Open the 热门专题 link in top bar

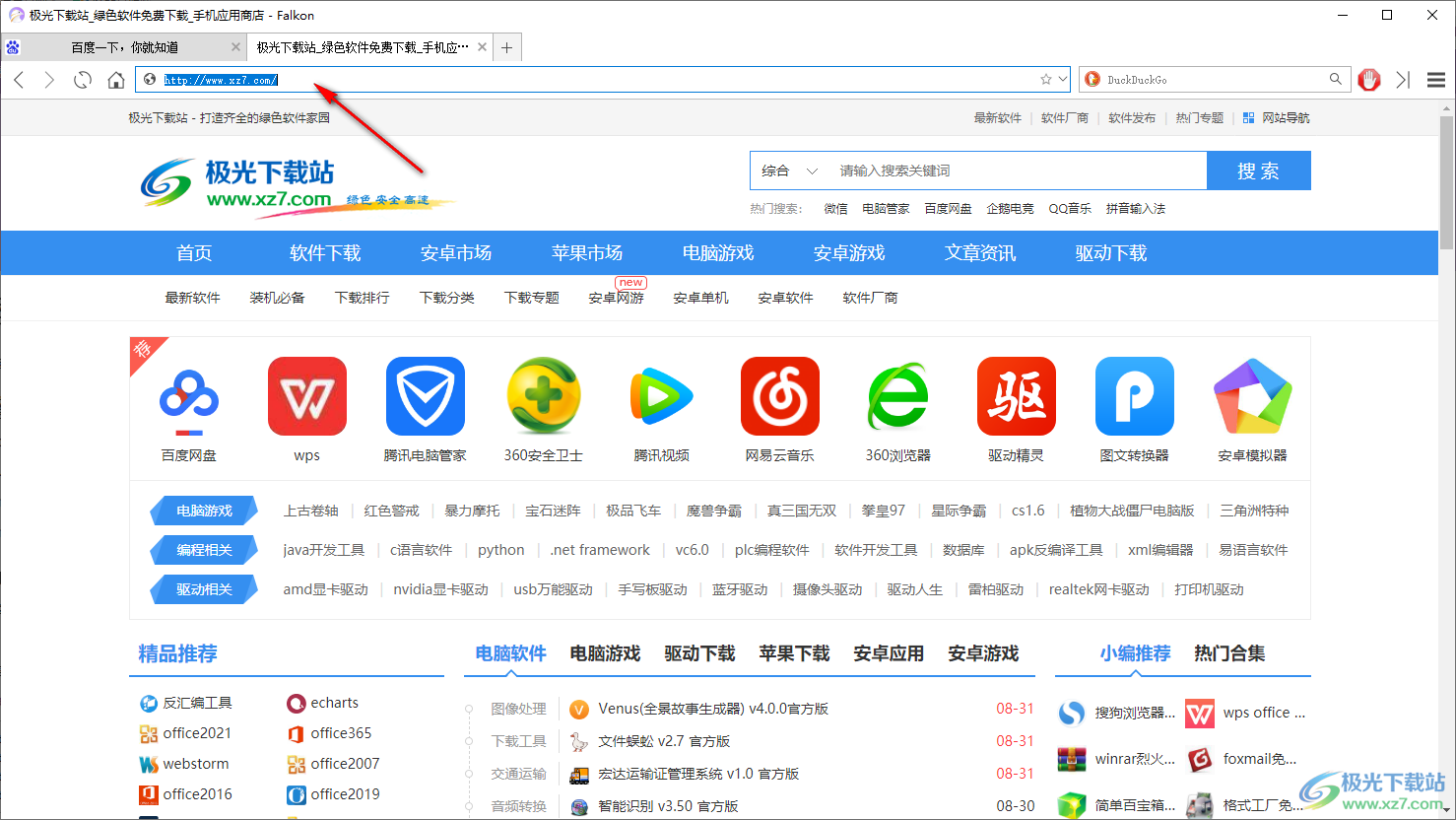1200,118
